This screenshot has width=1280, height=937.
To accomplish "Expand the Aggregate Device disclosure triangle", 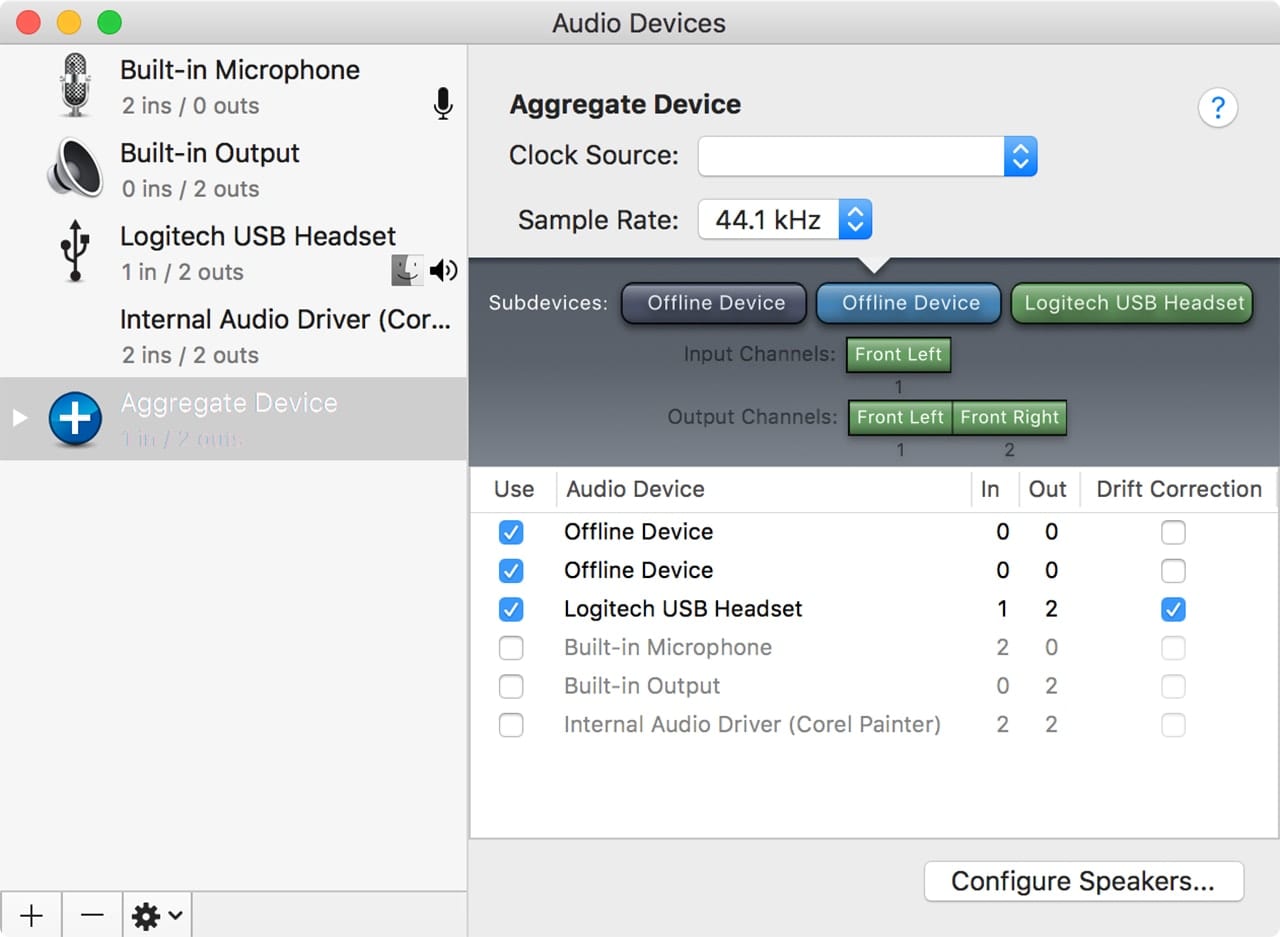I will 20,418.
